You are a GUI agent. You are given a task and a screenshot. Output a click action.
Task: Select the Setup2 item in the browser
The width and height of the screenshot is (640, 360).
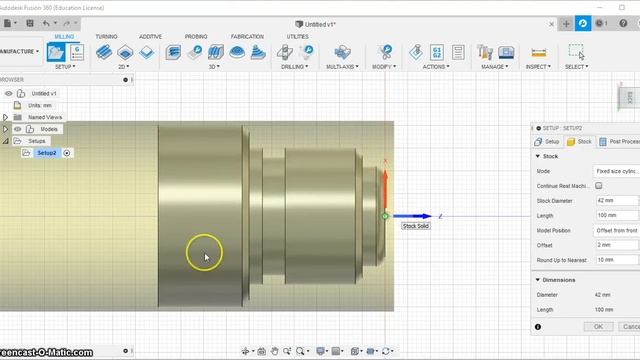click(47, 153)
